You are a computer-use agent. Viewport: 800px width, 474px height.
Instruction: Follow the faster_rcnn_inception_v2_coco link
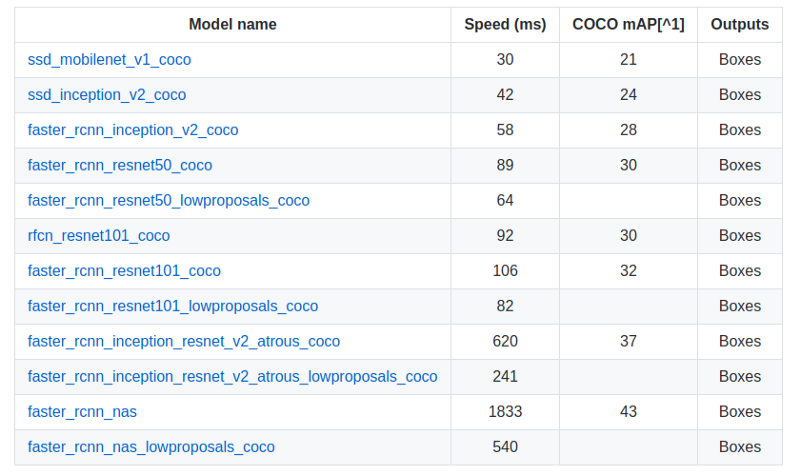click(133, 130)
